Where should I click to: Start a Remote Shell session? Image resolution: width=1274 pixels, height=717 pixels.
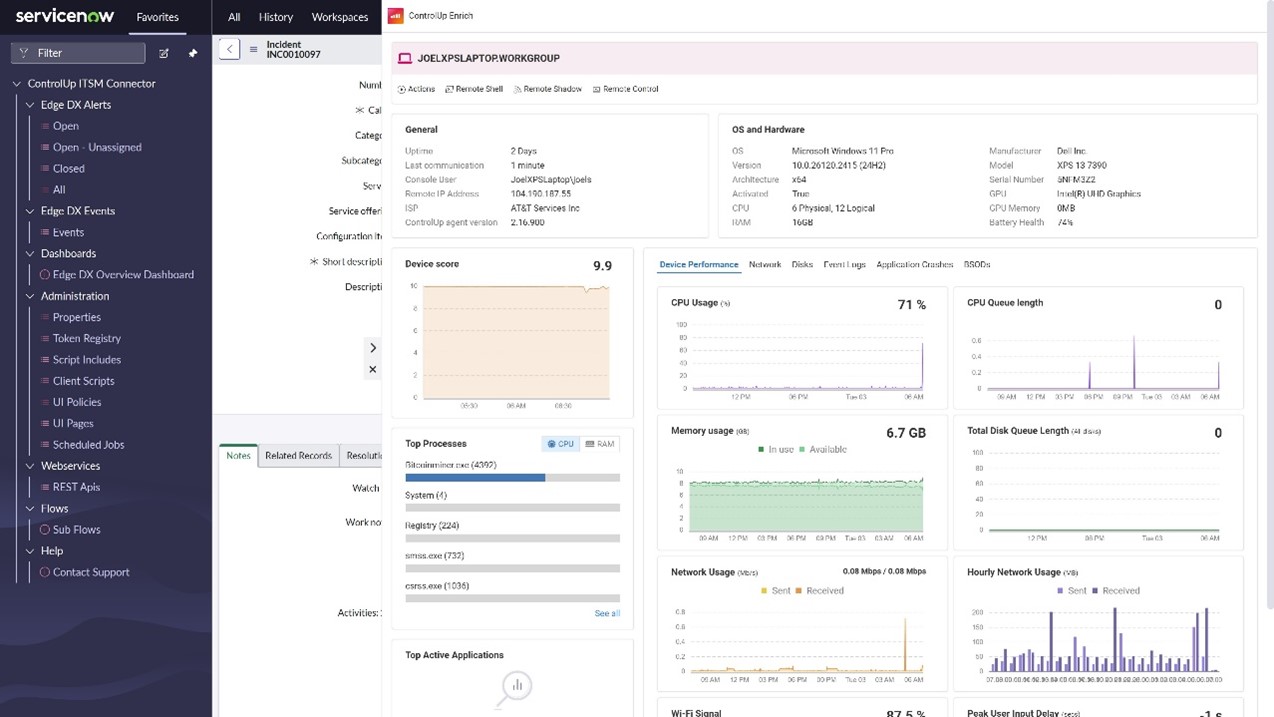pyautogui.click(x=474, y=89)
